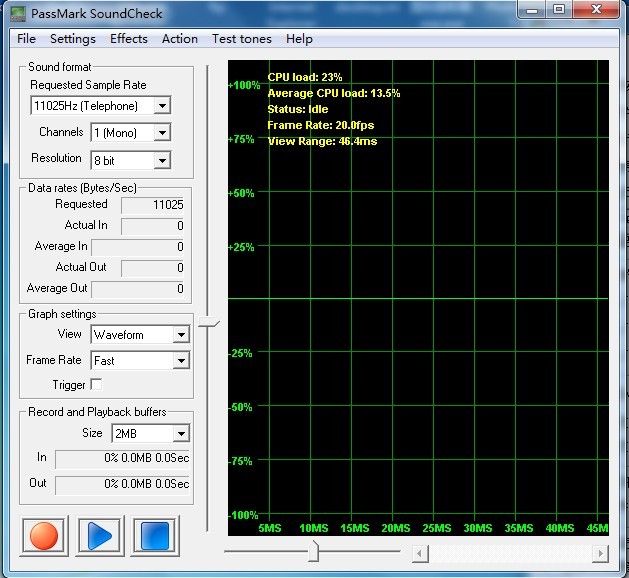
Task: Click the PassMark SoundCheck title bar icon
Action: point(18,14)
